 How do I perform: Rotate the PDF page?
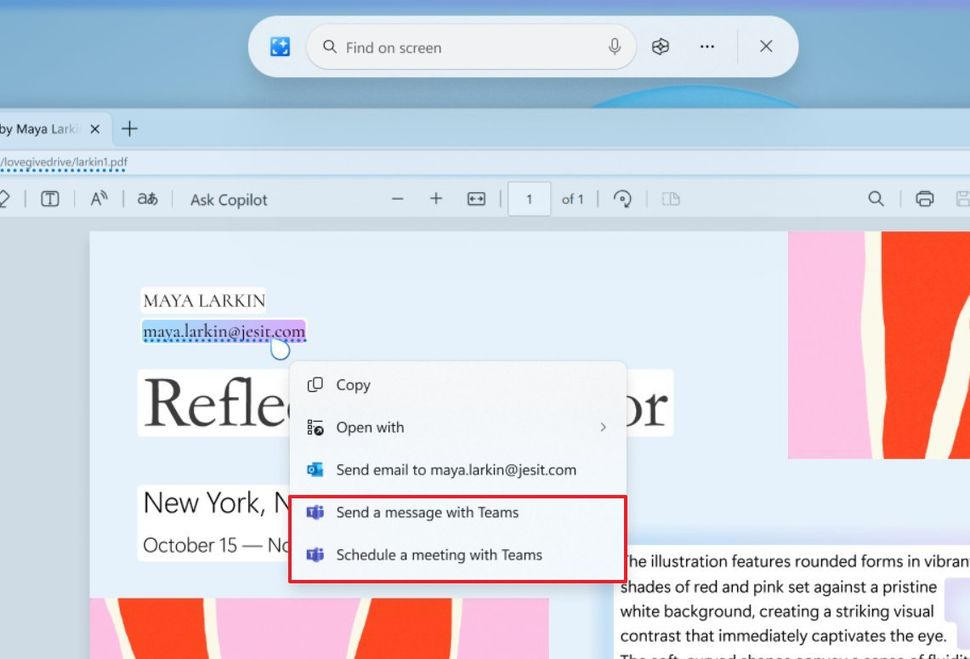pyautogui.click(x=623, y=199)
